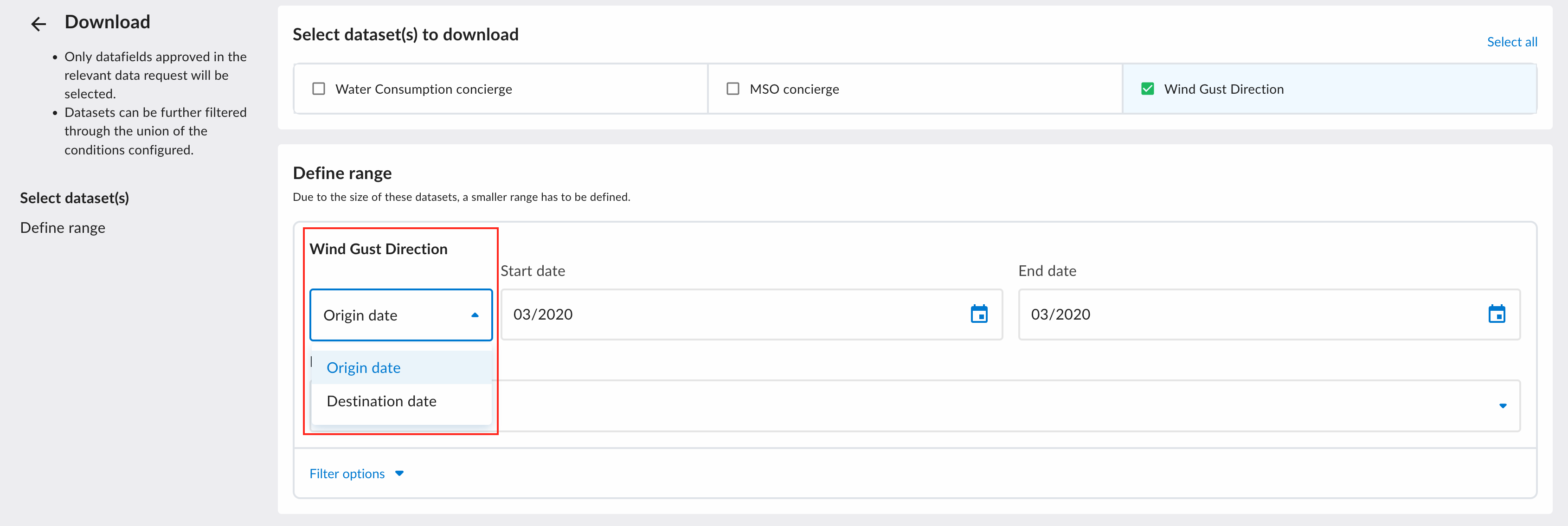This screenshot has height=526, width=1568.
Task: Collapse the Origin date dropdown
Action: coord(401,315)
